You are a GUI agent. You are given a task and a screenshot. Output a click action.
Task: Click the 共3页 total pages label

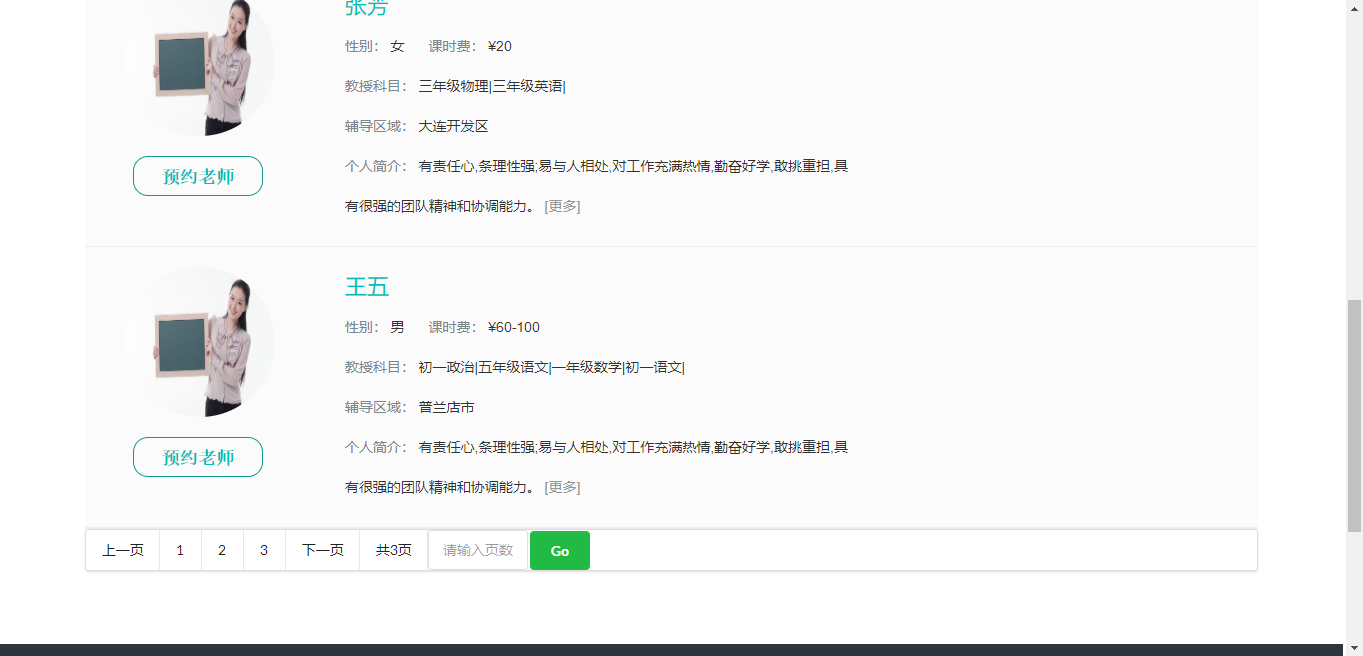[394, 550]
